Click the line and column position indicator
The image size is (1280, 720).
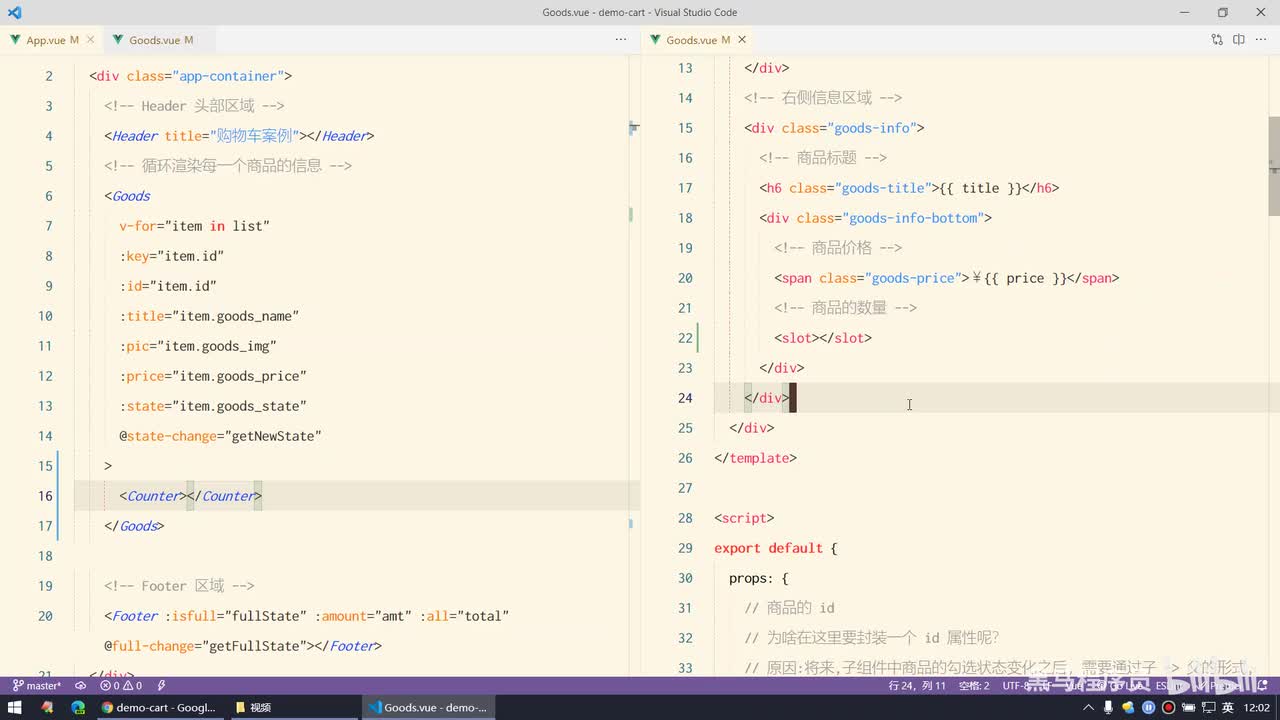click(x=917, y=686)
